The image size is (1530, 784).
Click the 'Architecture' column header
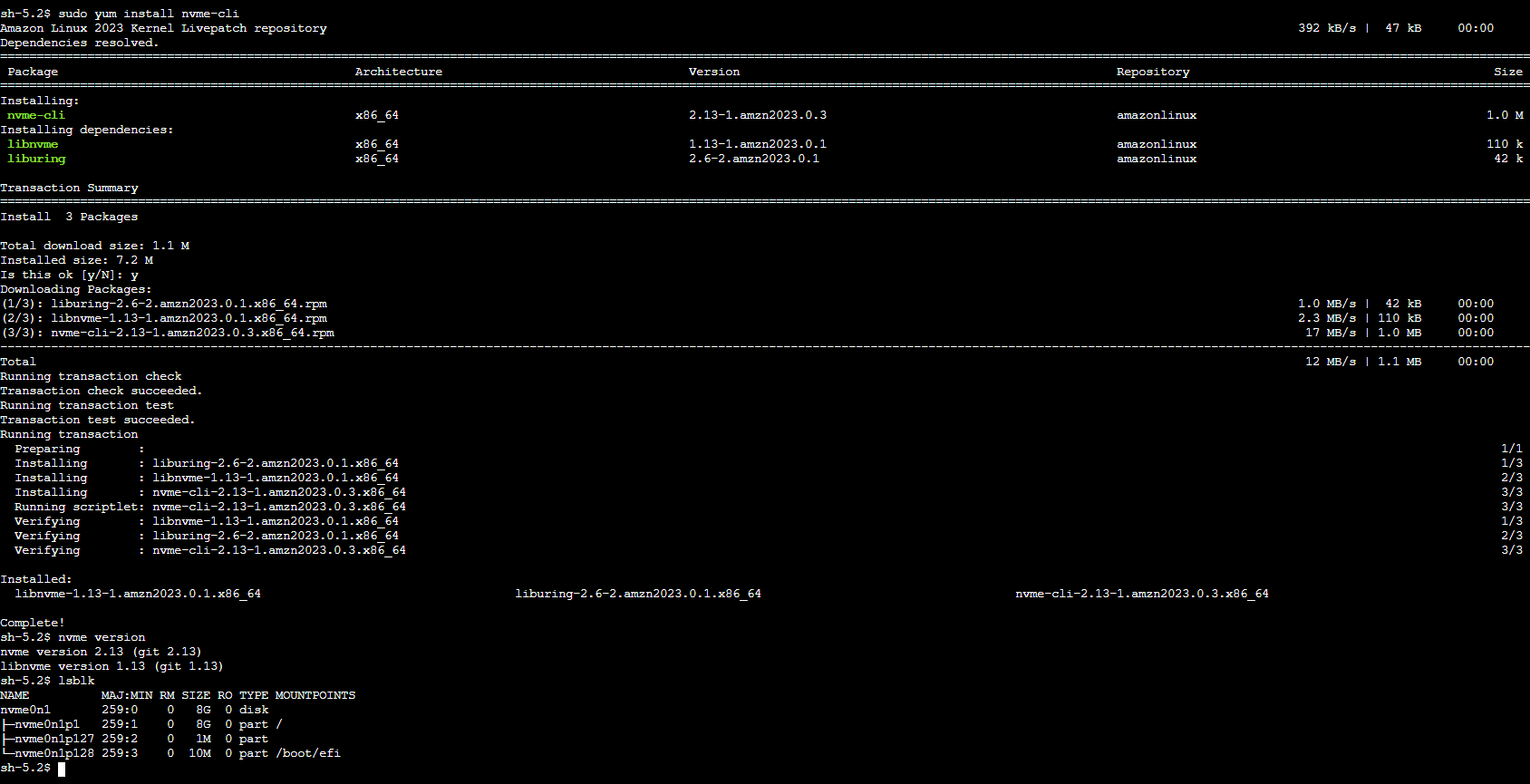tap(399, 72)
